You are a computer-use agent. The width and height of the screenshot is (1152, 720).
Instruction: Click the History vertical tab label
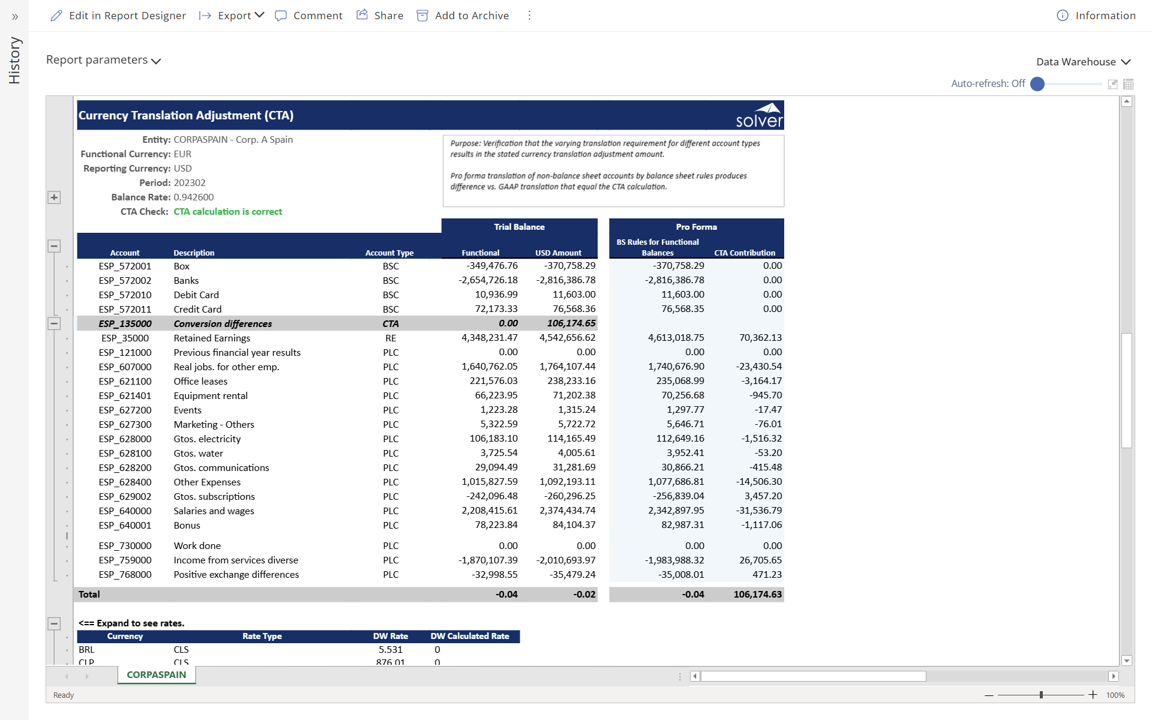(14, 60)
